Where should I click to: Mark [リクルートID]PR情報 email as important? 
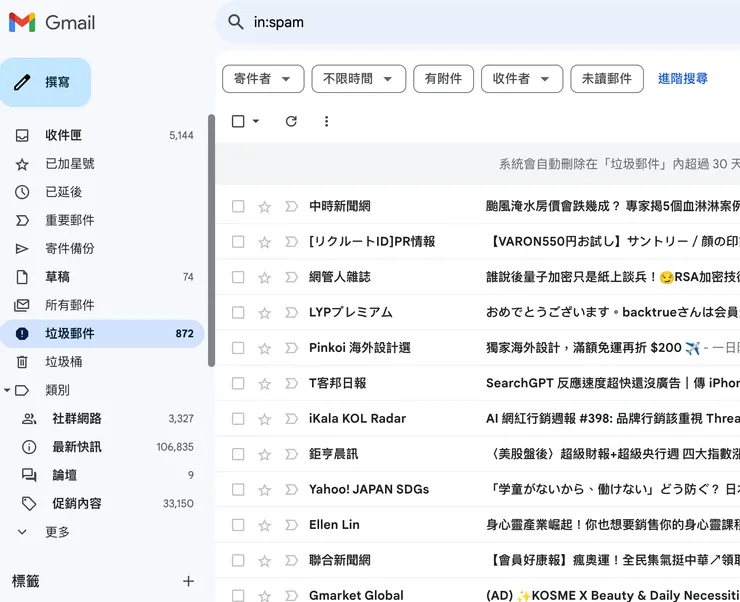[292, 242]
